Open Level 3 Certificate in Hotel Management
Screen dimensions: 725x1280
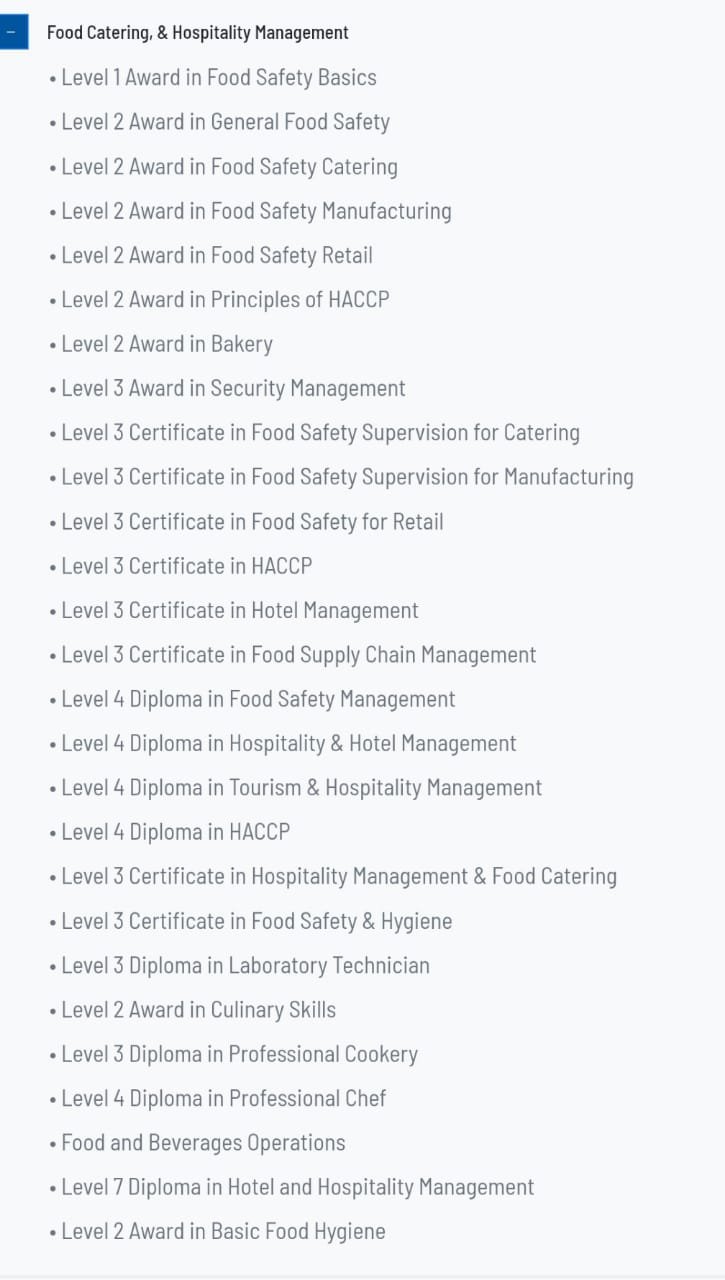click(240, 610)
